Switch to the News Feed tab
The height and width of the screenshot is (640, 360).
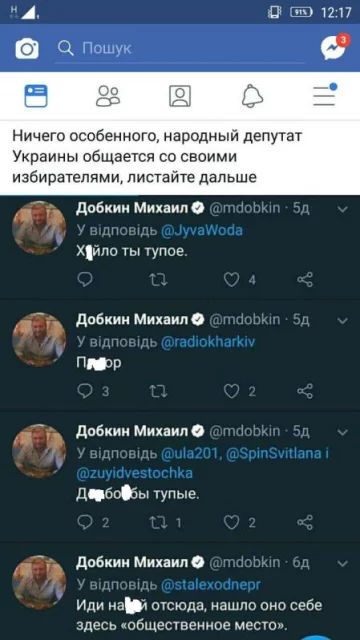(36, 96)
